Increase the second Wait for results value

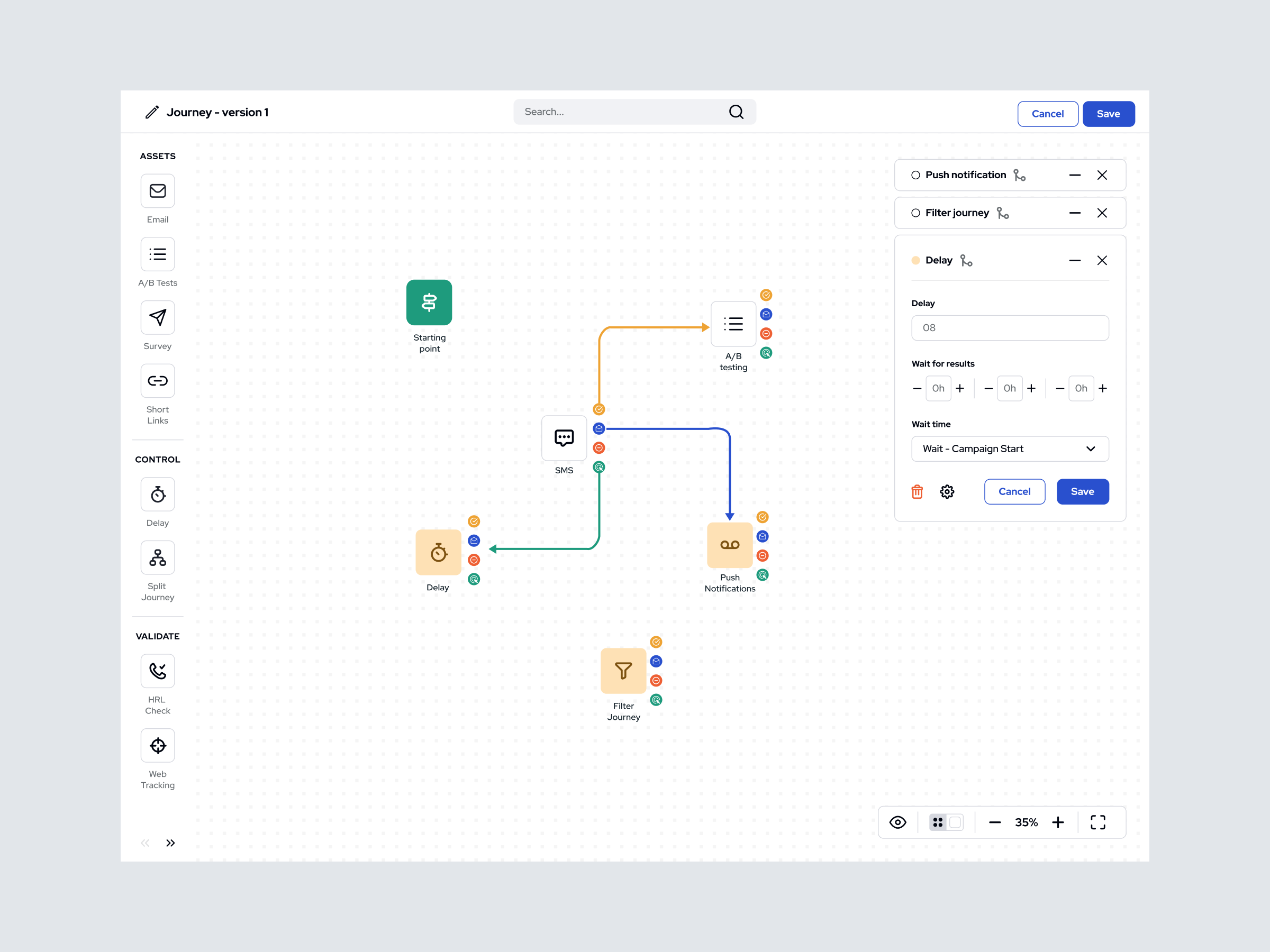click(x=1031, y=389)
